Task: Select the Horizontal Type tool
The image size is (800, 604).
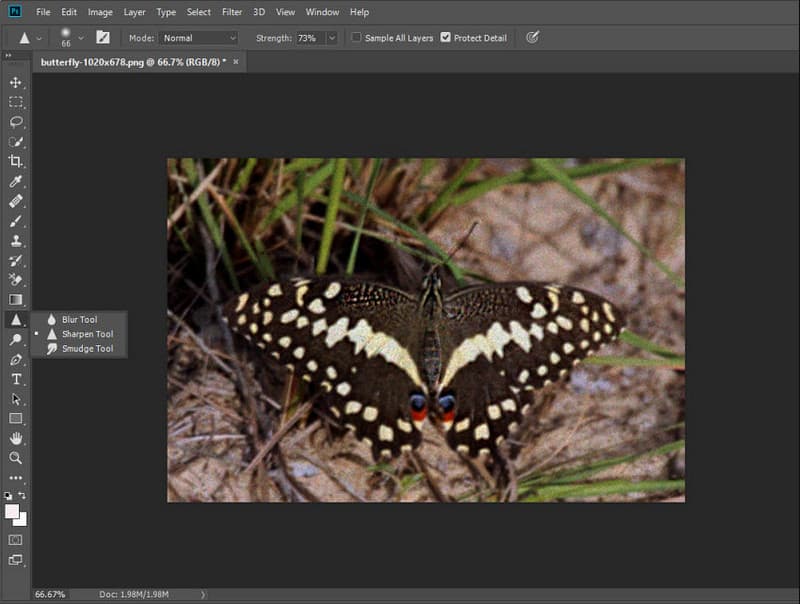Action: pos(14,378)
